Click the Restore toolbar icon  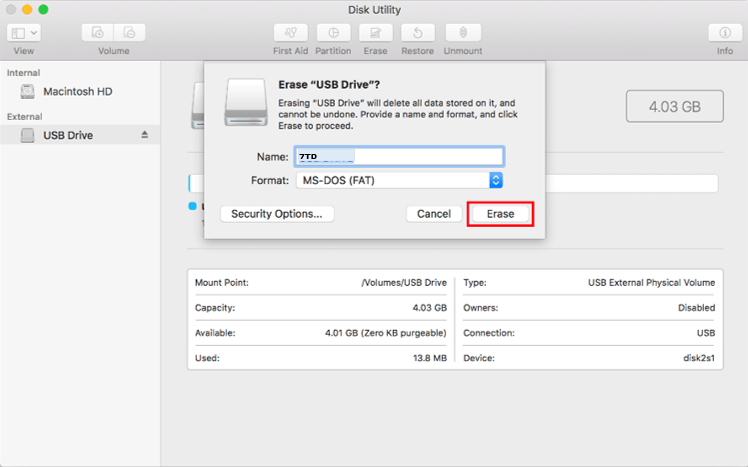coord(417,33)
